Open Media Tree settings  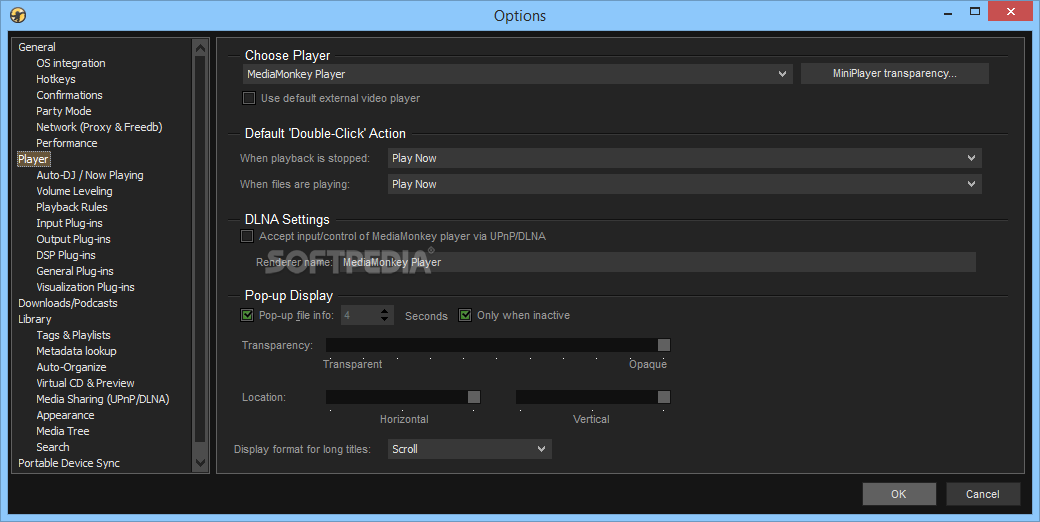click(63, 431)
